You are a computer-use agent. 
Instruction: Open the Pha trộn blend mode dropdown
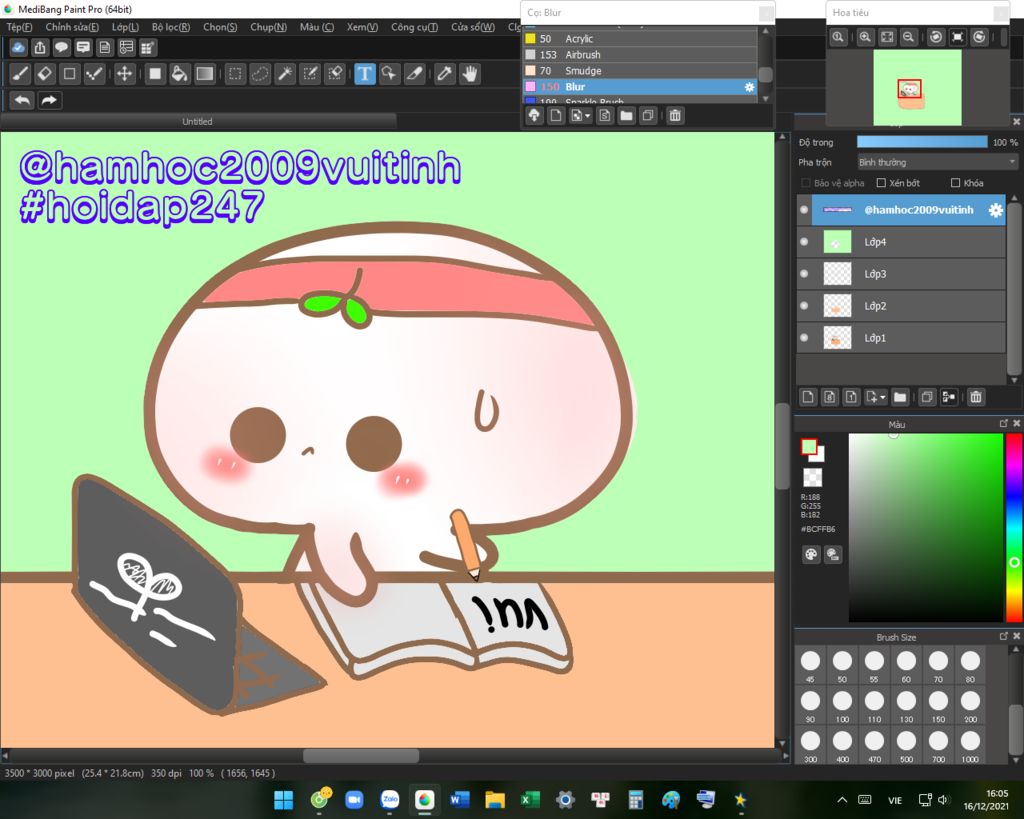tap(938, 162)
